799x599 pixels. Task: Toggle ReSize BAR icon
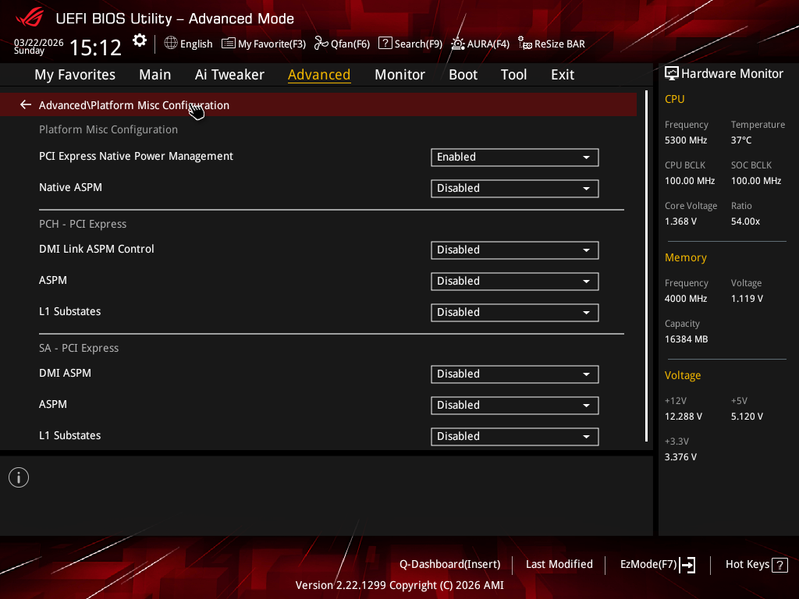pos(525,43)
